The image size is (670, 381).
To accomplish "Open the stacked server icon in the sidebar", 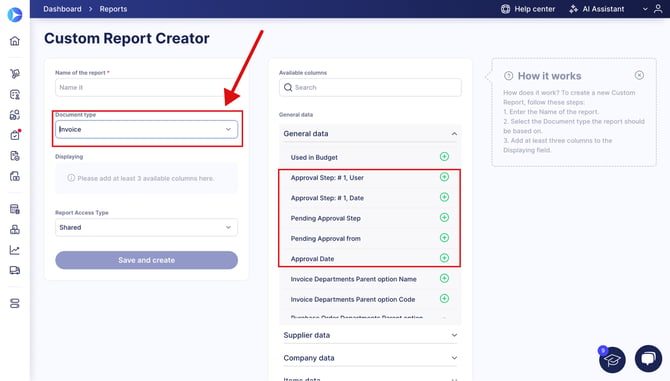I will (x=15, y=303).
